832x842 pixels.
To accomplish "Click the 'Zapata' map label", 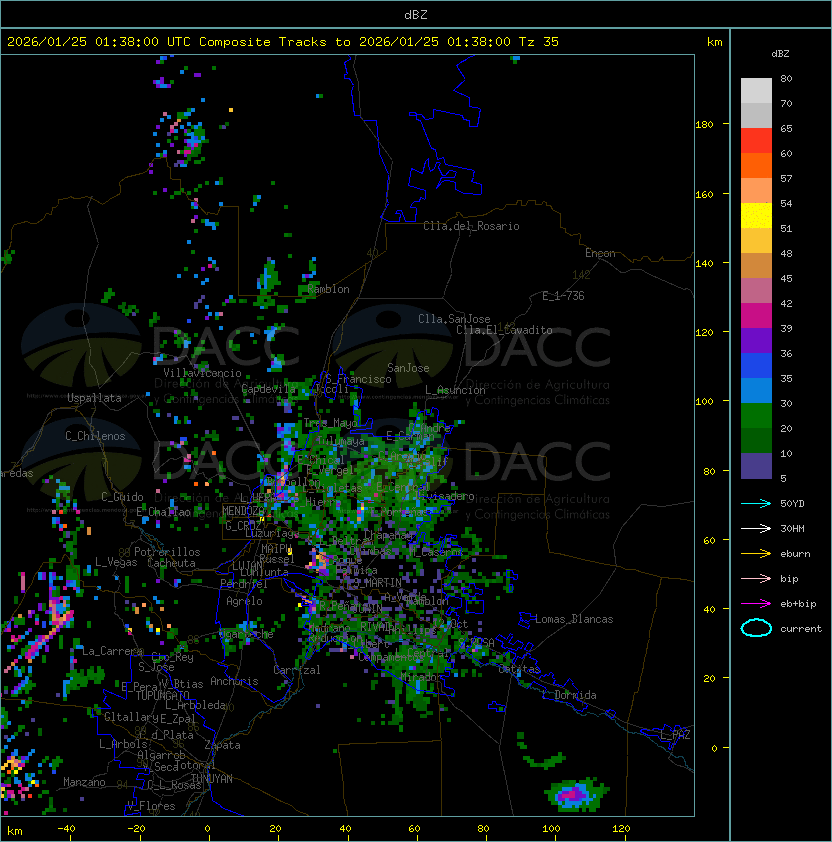I will [222, 745].
